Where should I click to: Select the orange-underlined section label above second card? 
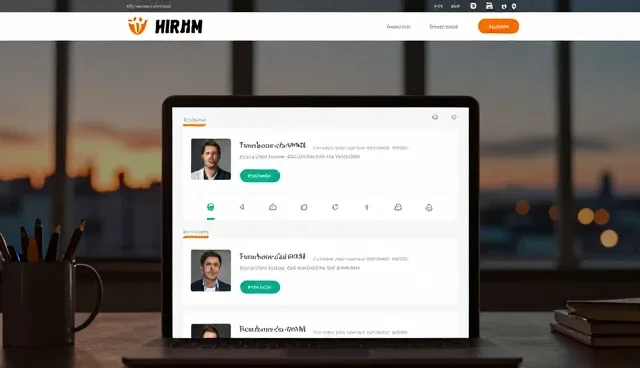(x=196, y=233)
